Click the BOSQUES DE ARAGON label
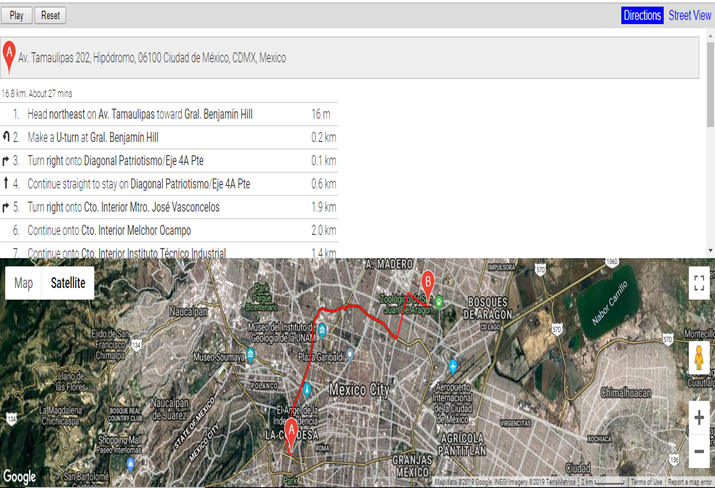Screen dimensions: 715x488 click(487, 308)
